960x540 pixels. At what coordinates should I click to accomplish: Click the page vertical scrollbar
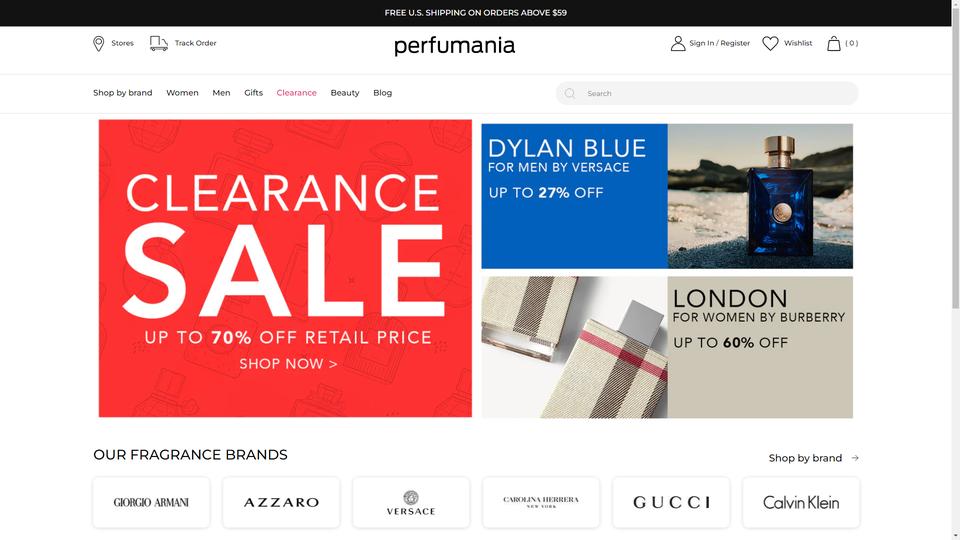[956, 270]
